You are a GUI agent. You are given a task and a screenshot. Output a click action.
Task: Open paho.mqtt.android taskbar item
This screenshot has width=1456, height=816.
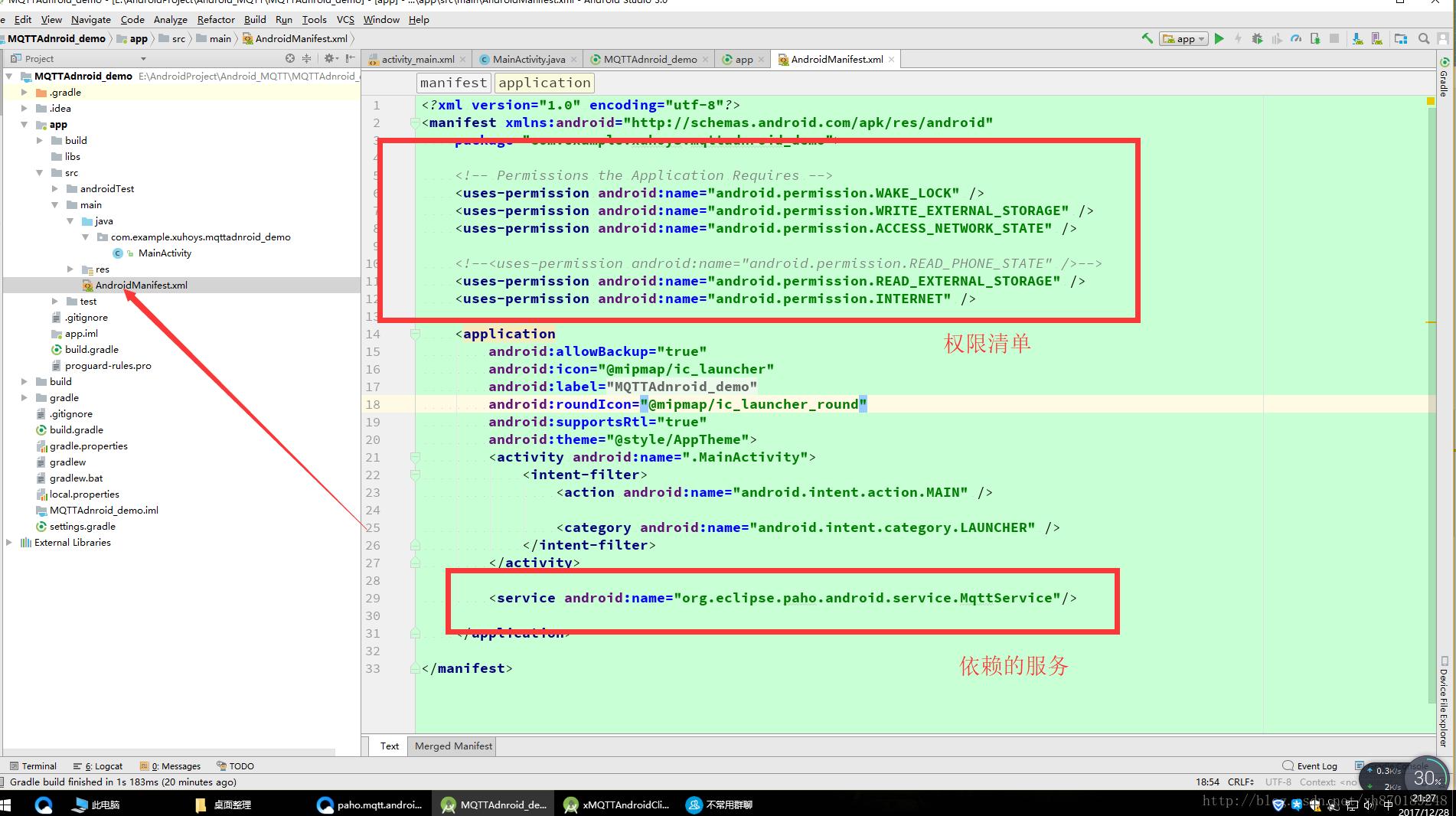(371, 805)
